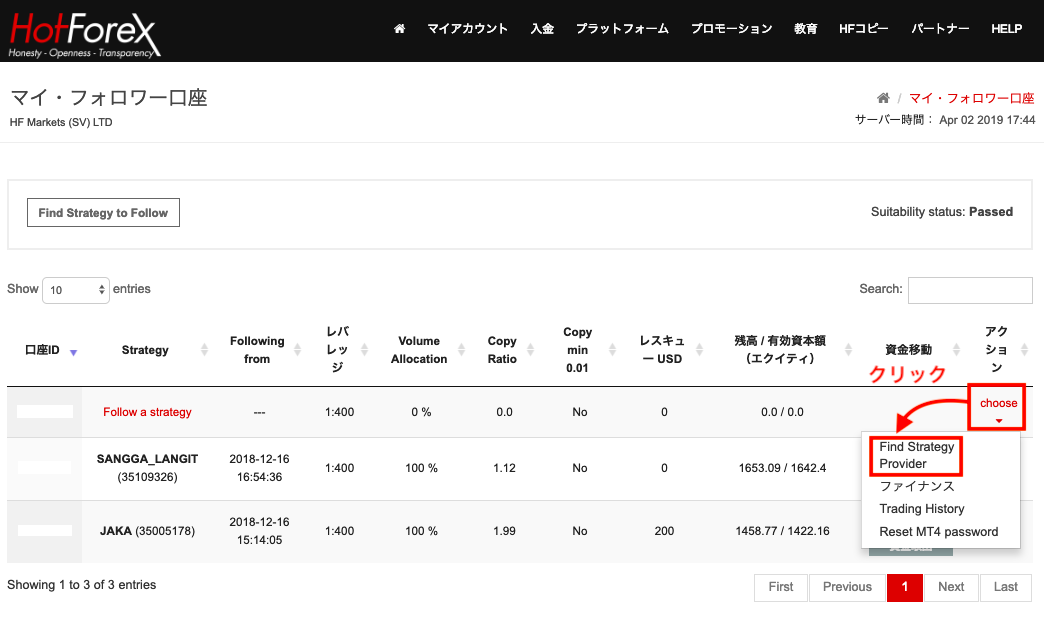Click date 2018-12-16 15:14:05 cell

pyautogui.click(x=259, y=531)
